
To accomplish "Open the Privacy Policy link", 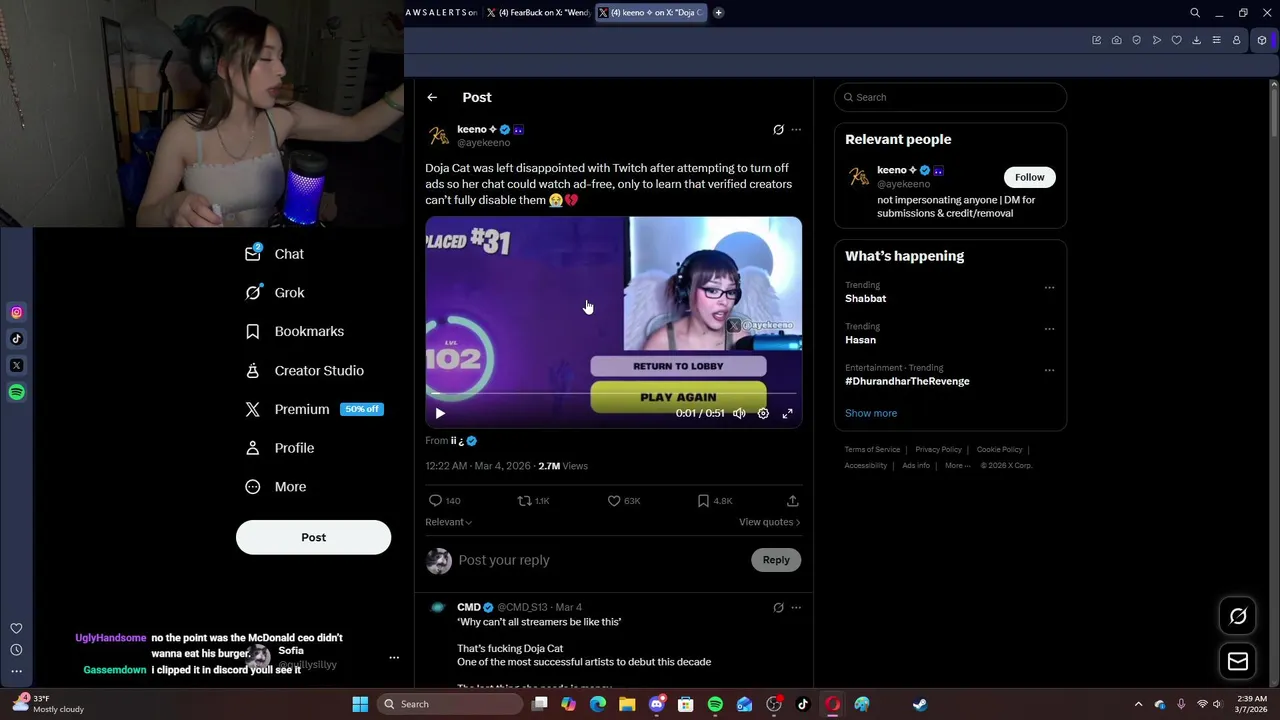I will 938,449.
